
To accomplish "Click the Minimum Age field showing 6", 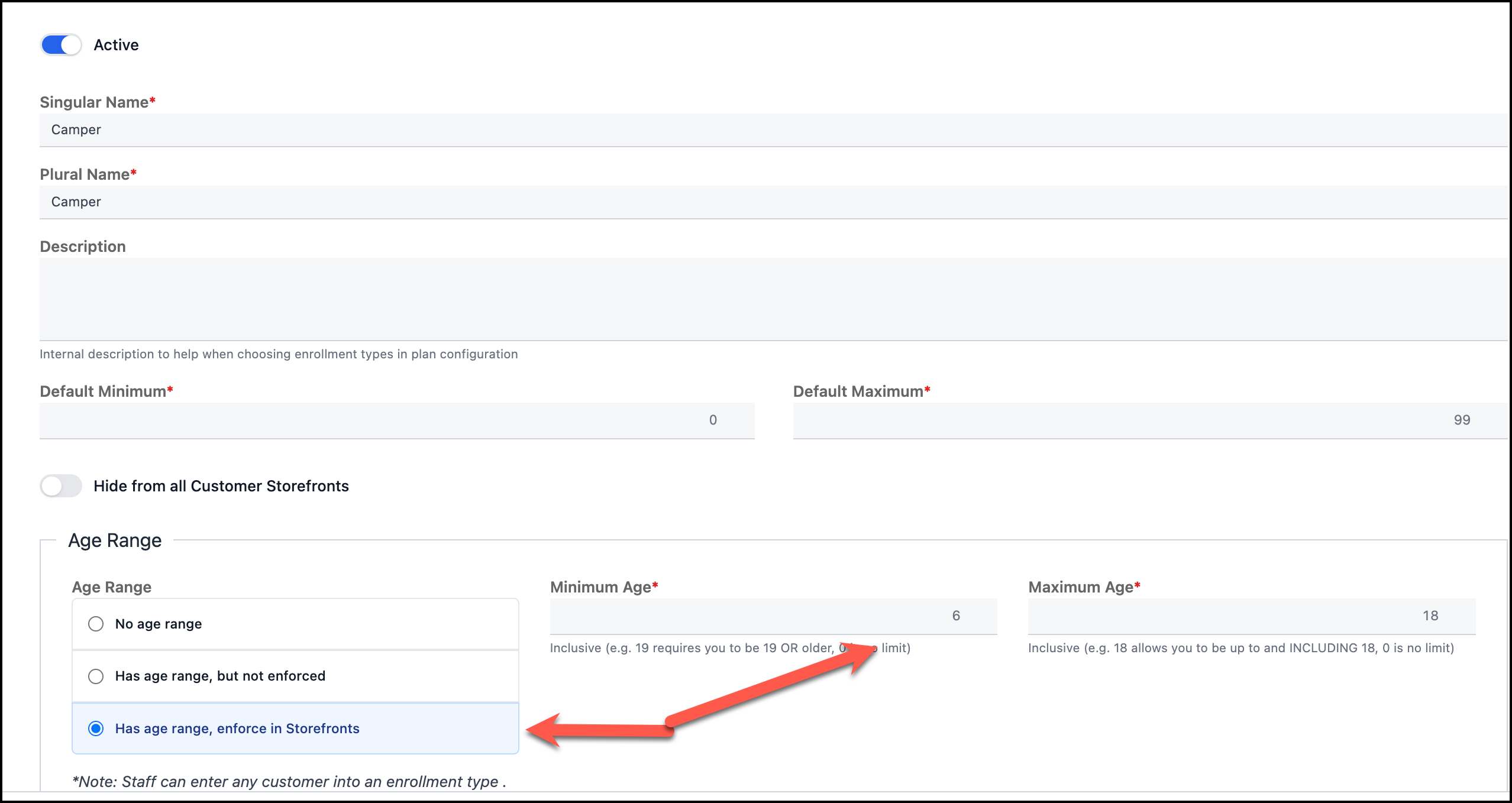I will (x=773, y=616).
